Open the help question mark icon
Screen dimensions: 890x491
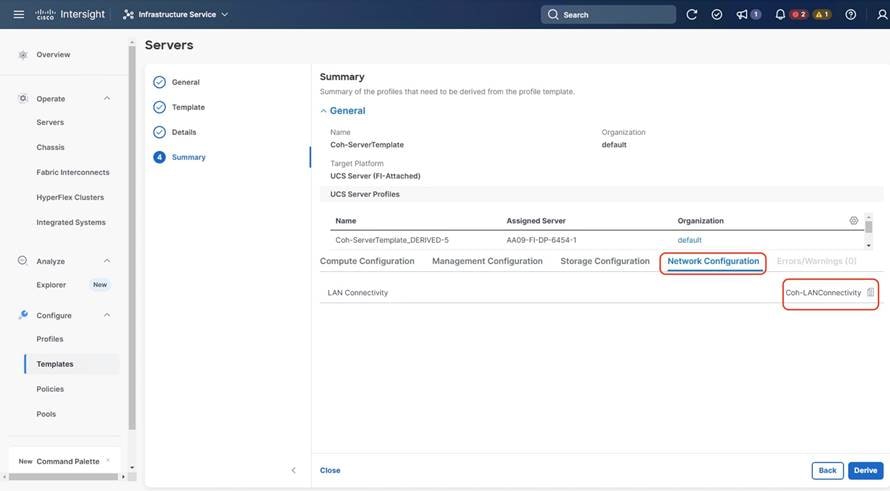coord(850,15)
